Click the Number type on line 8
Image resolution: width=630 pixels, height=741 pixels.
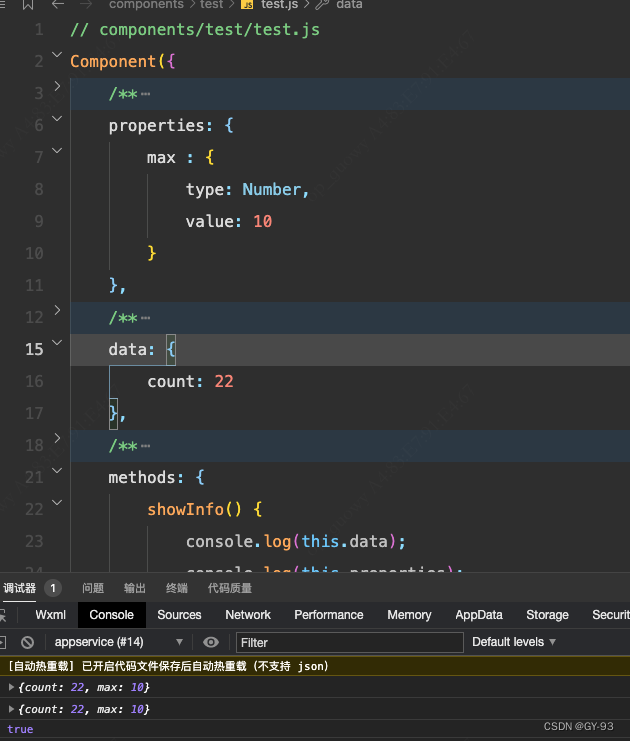tap(272, 190)
